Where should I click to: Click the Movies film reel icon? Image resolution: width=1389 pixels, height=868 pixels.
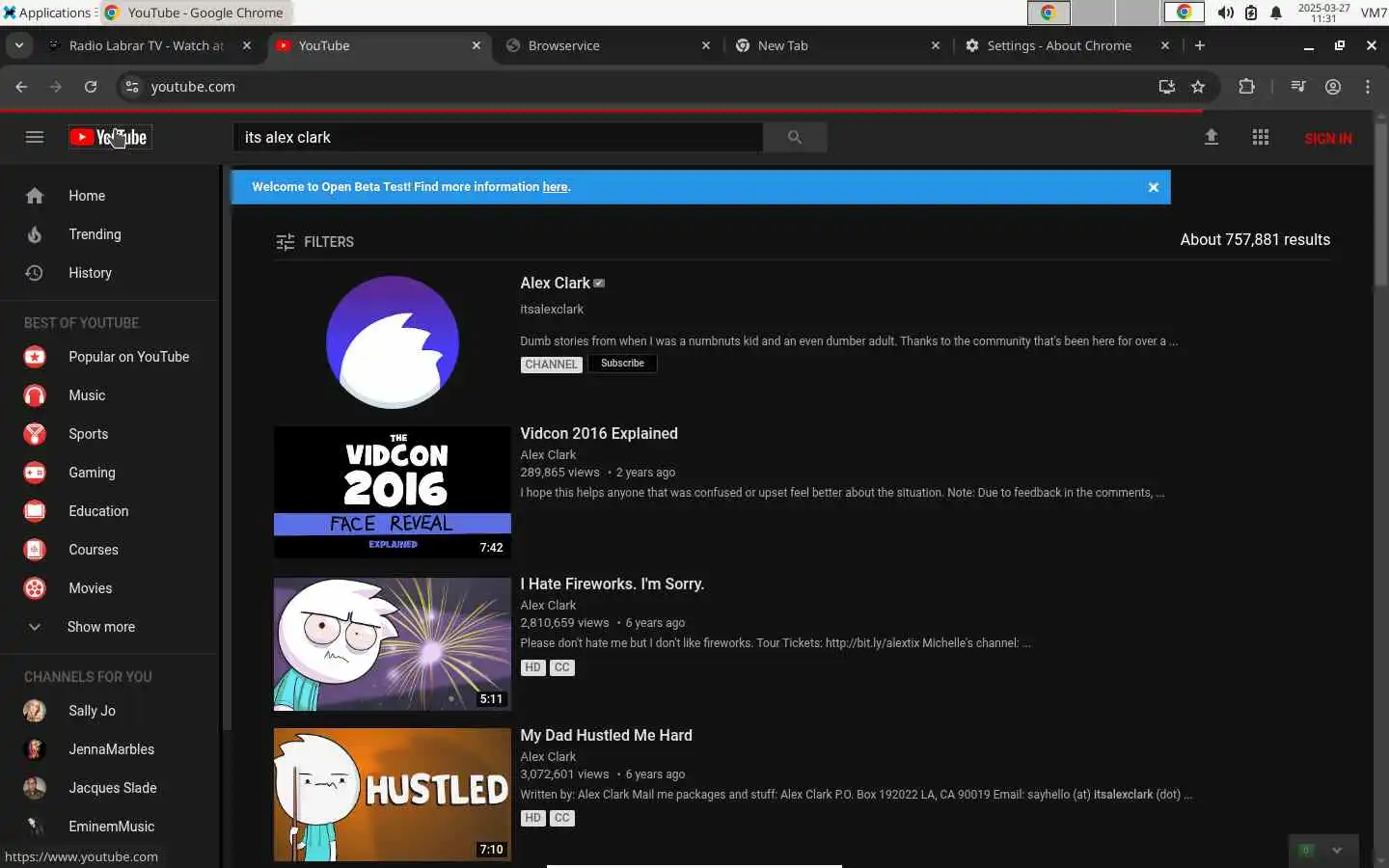tap(35, 588)
